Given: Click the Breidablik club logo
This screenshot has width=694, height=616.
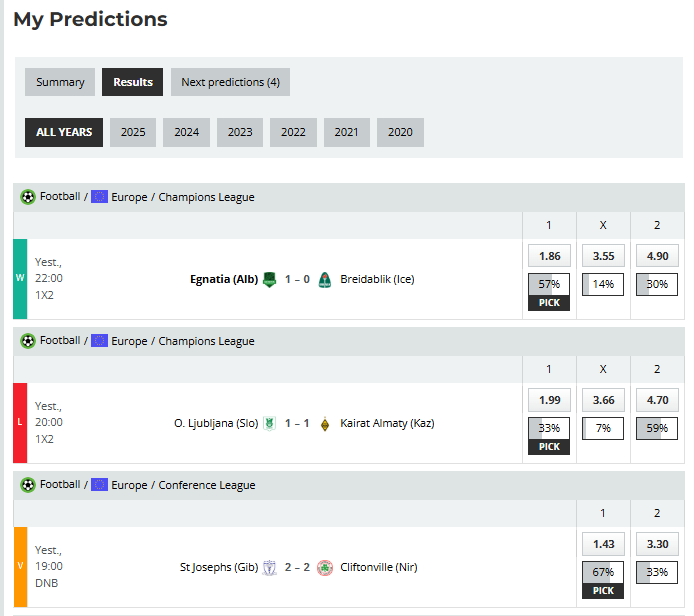Looking at the screenshot, I should (x=324, y=280).
